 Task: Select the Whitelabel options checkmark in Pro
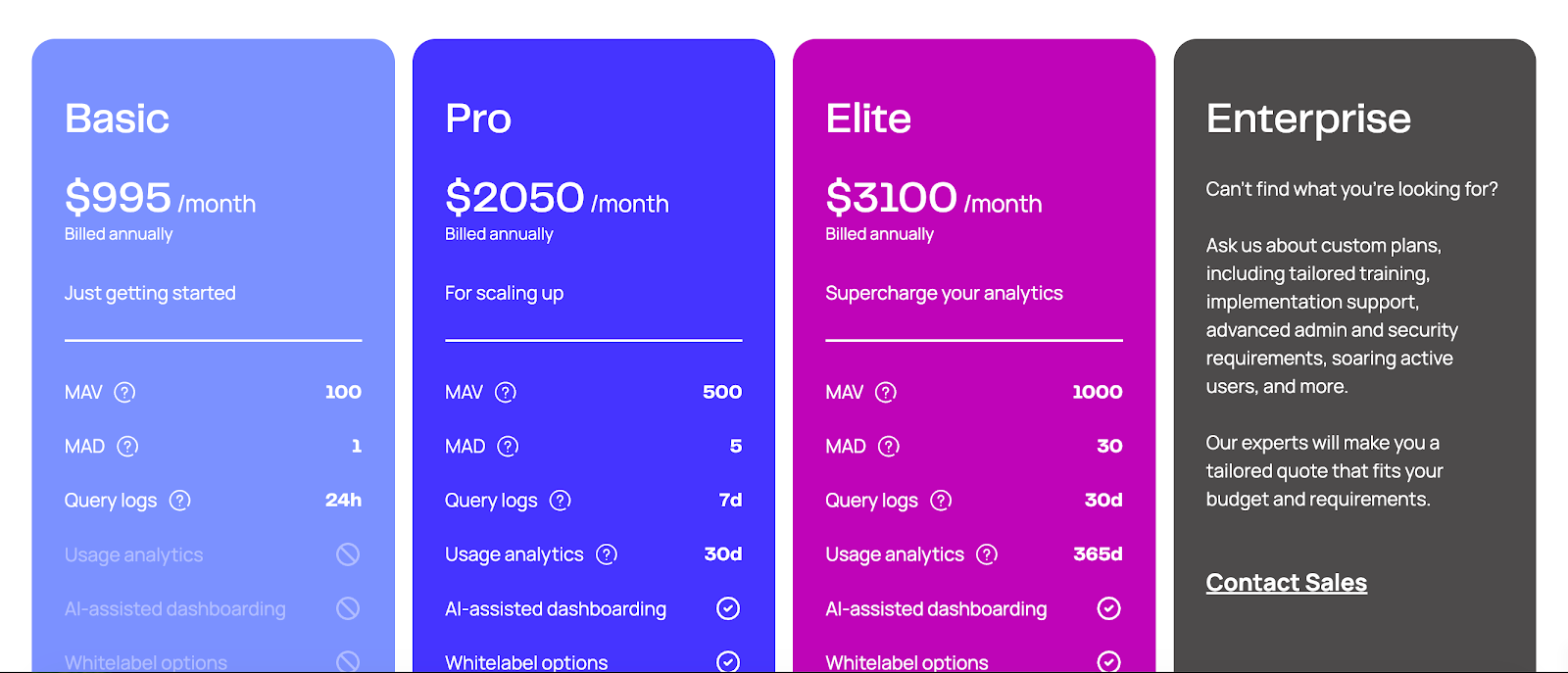727,661
